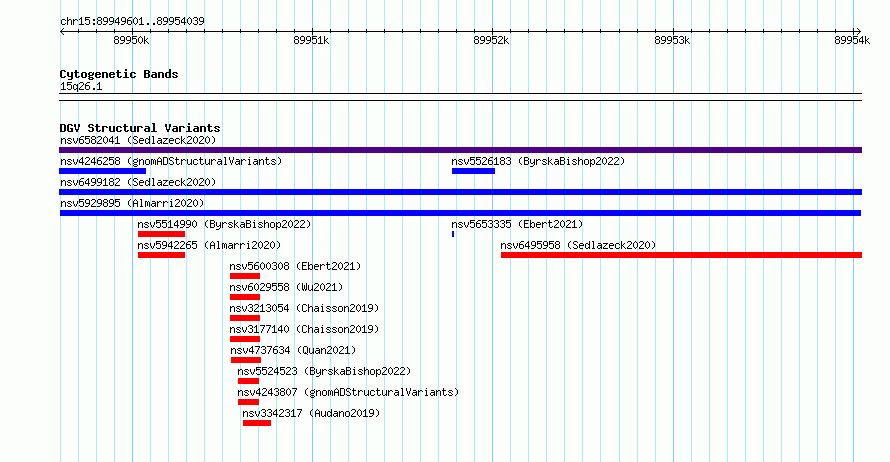890x462 pixels.
Task: Click the red nsv5524523 variant bar
Action: coord(248,381)
